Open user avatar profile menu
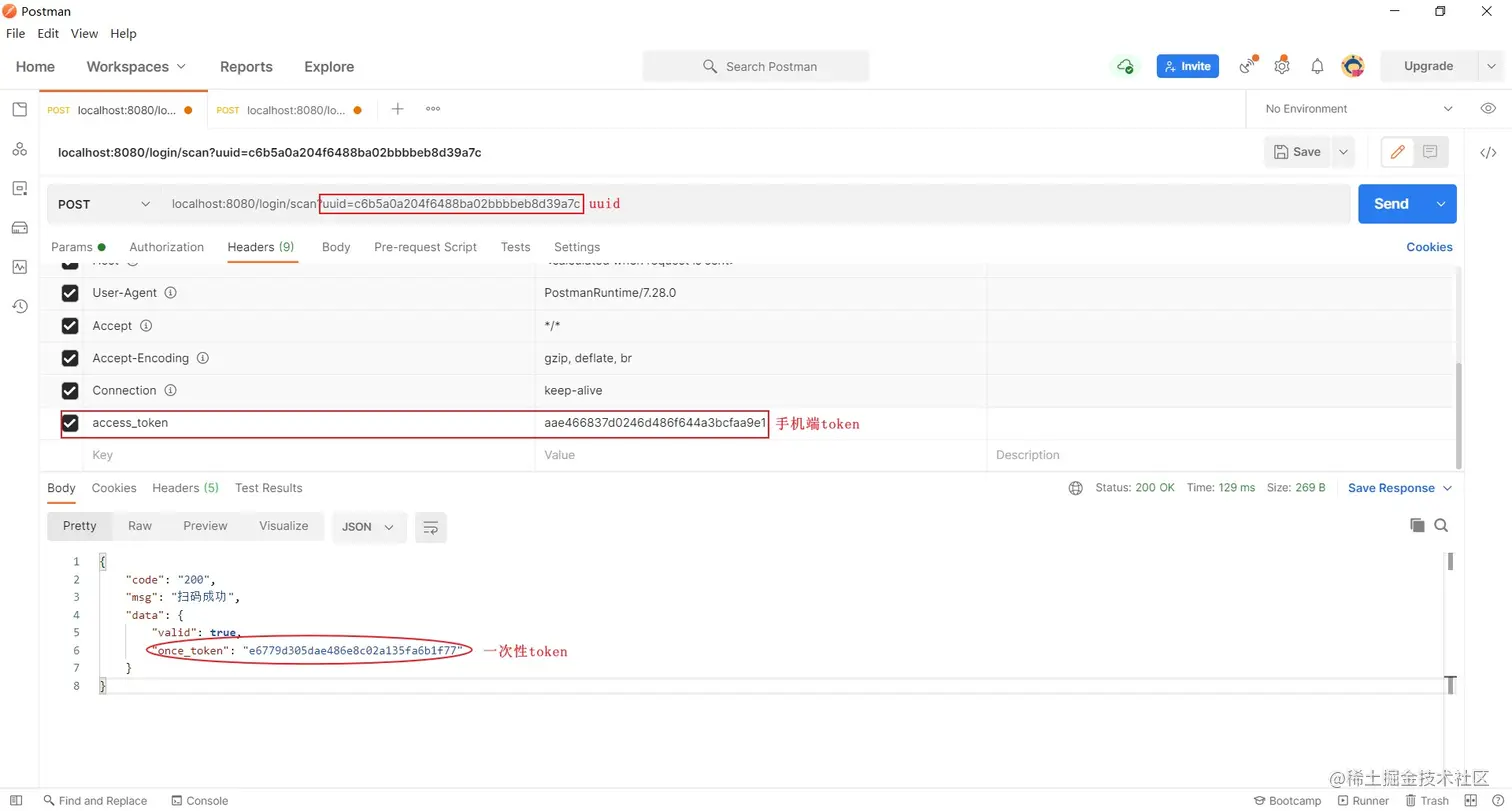Screen dimensions: 1512x811 [x=1353, y=66]
